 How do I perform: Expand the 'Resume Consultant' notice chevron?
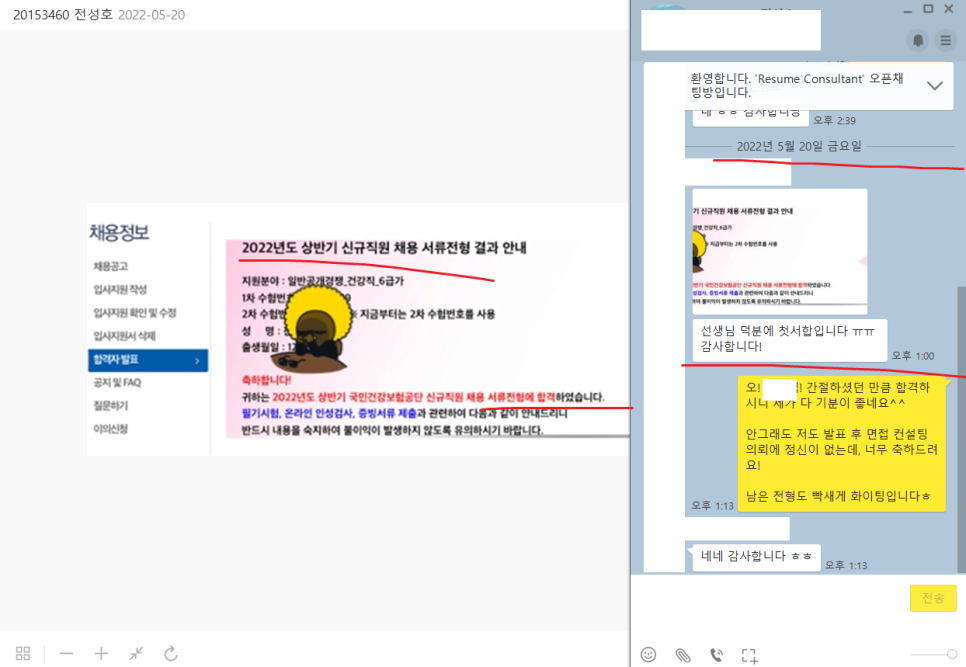click(935, 86)
